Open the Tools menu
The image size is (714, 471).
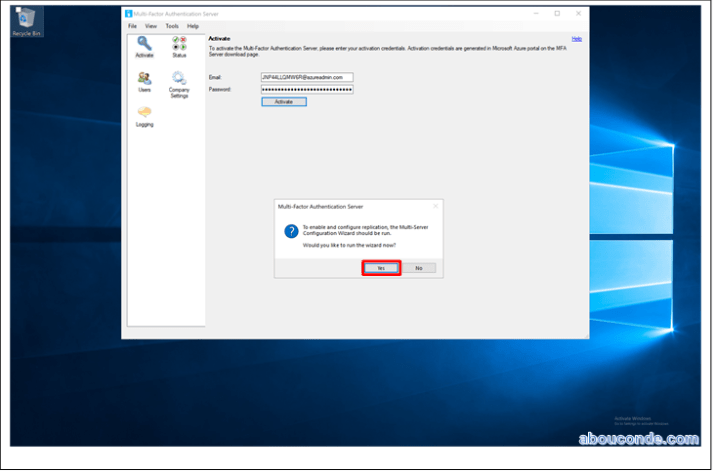point(172,26)
